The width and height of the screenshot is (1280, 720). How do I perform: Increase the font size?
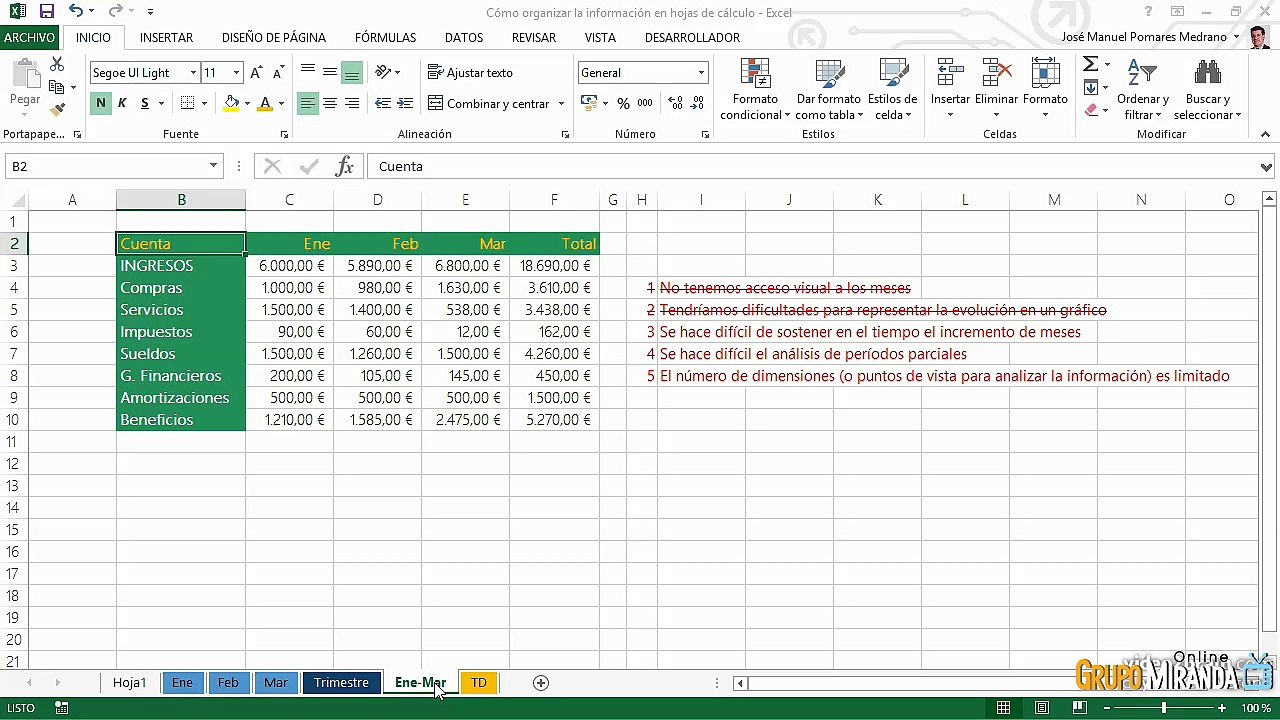point(257,73)
